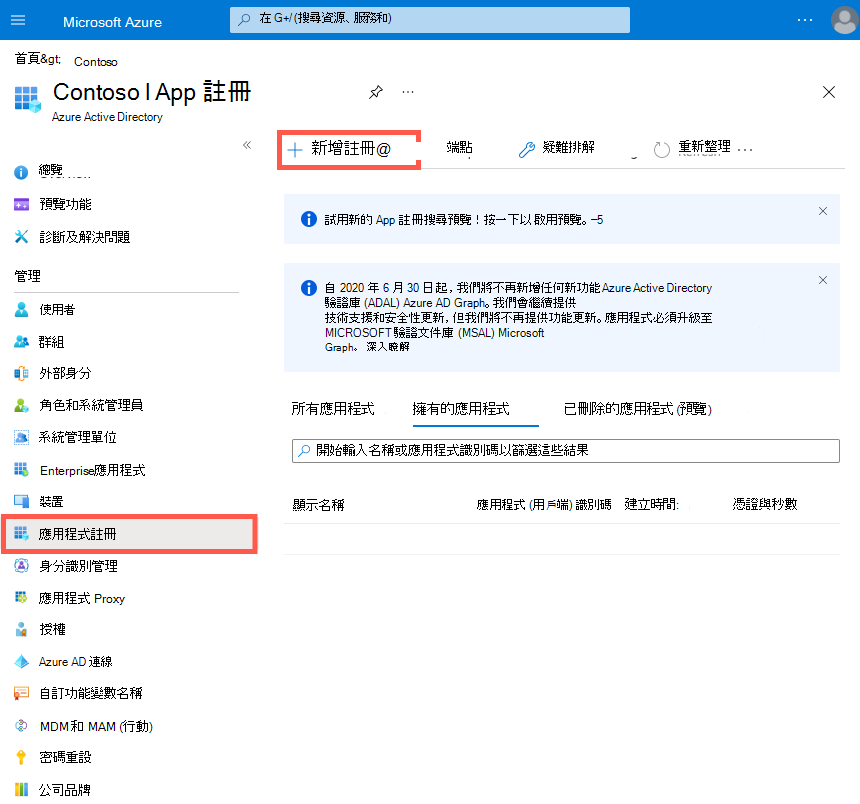Pin the Contoso App registration blade

point(376,92)
